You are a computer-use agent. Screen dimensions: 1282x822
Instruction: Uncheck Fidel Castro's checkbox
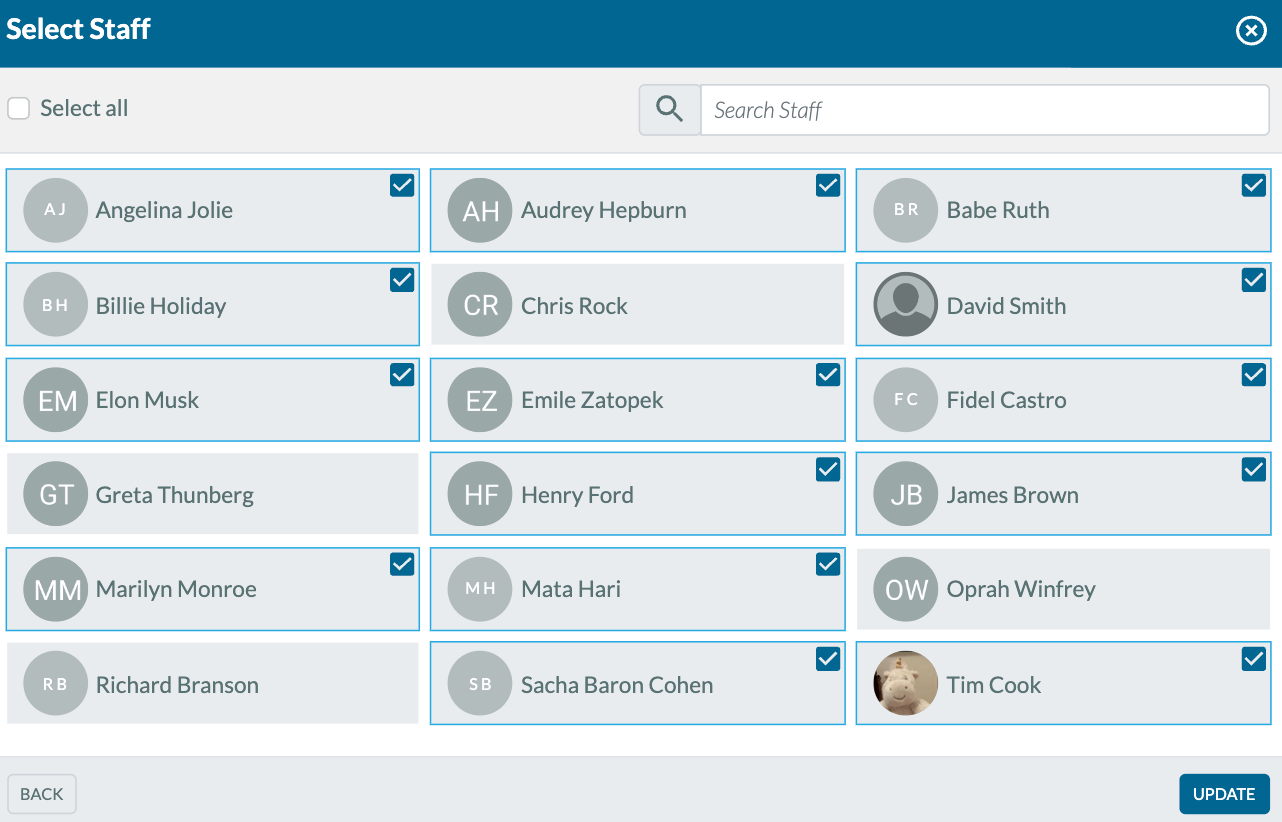(x=1254, y=375)
